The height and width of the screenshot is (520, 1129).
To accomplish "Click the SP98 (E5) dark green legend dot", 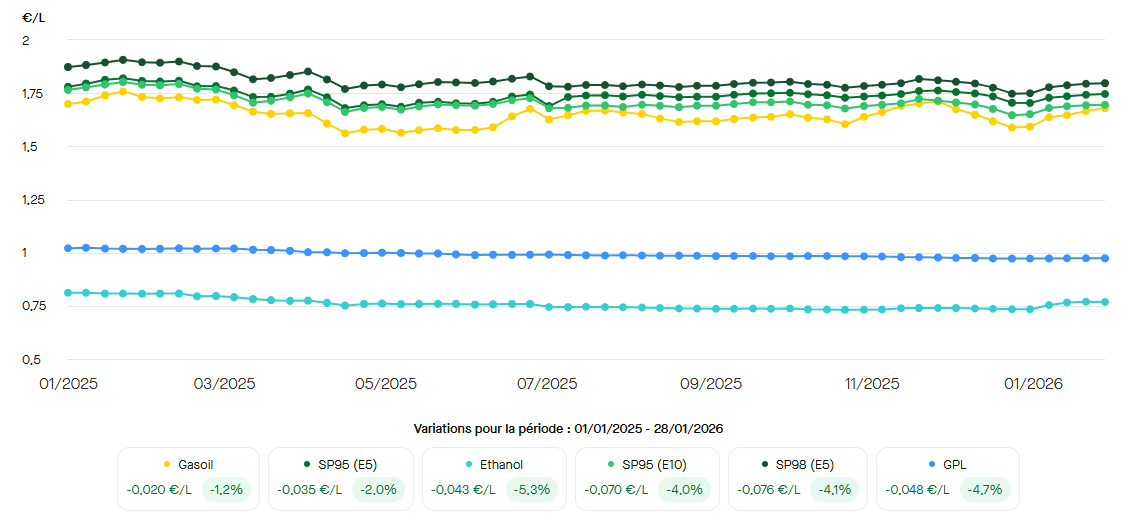I will (765, 464).
